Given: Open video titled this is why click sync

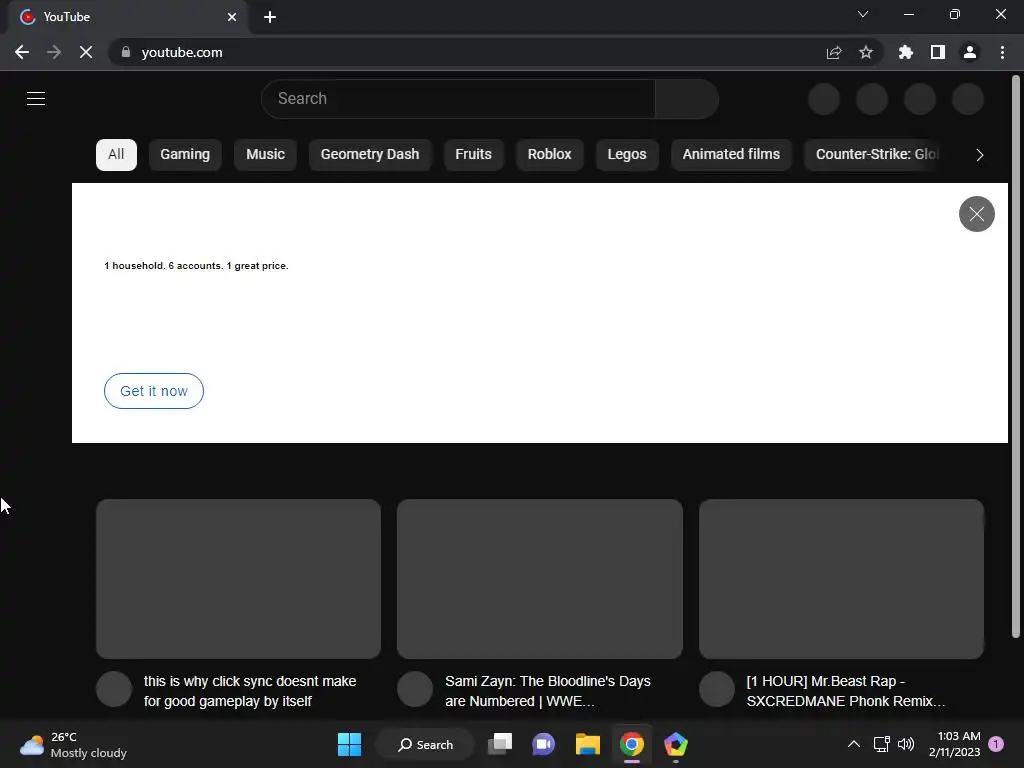Looking at the screenshot, I should pyautogui.click(x=249, y=691).
